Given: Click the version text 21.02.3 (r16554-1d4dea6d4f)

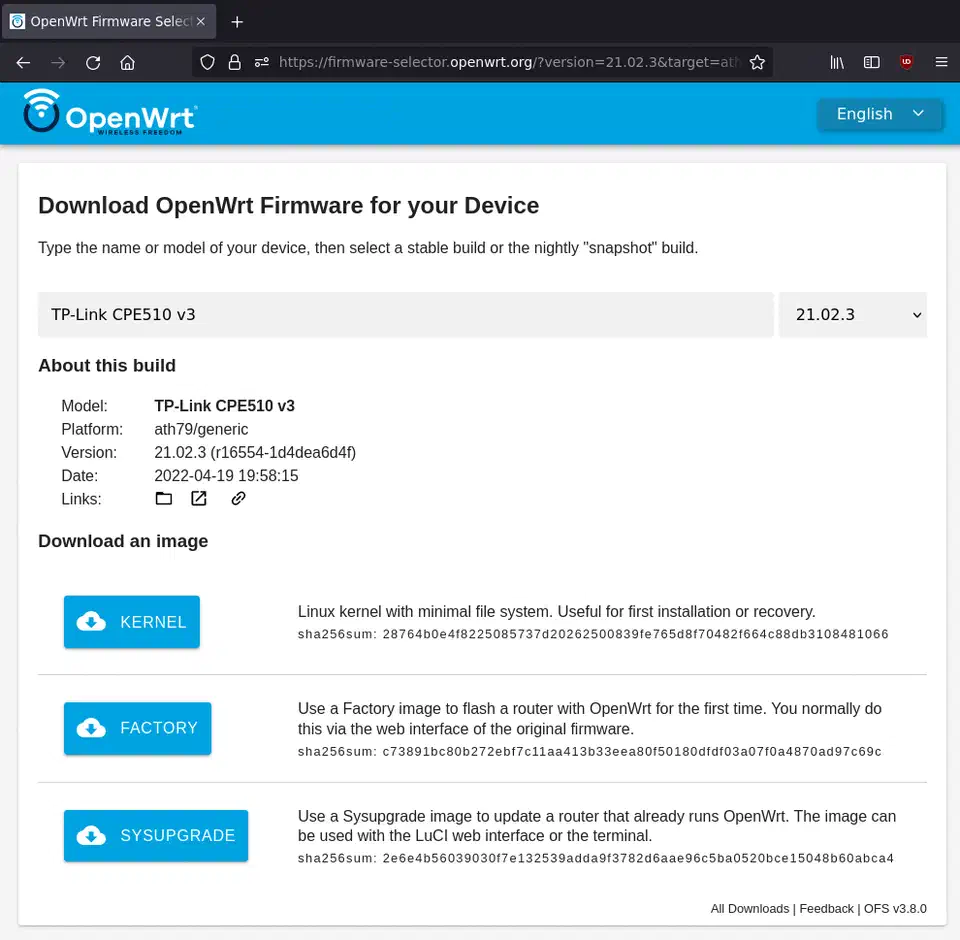Looking at the screenshot, I should click(255, 453).
